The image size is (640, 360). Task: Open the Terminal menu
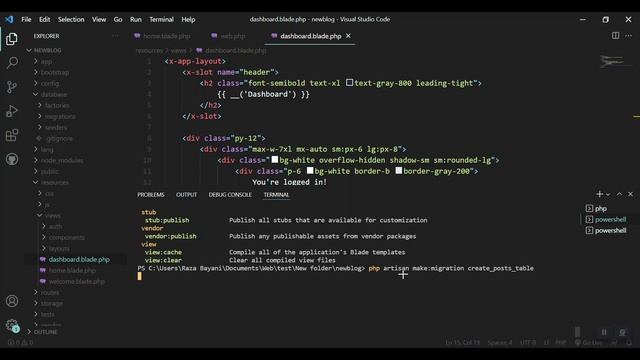pos(161,19)
